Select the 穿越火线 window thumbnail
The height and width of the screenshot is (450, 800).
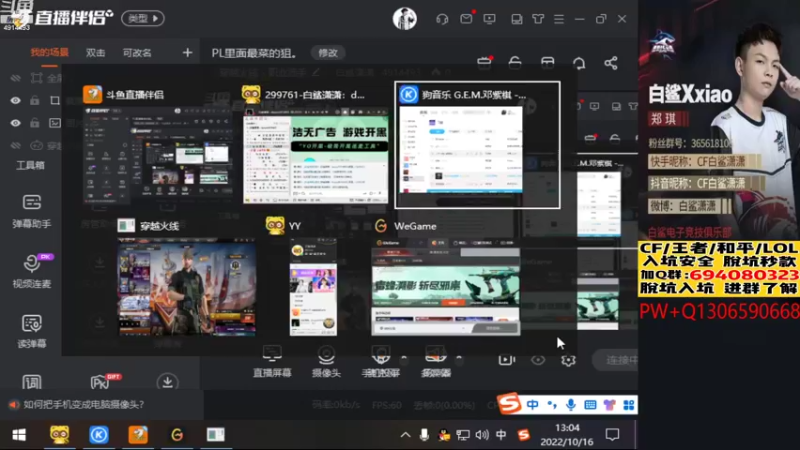point(186,277)
